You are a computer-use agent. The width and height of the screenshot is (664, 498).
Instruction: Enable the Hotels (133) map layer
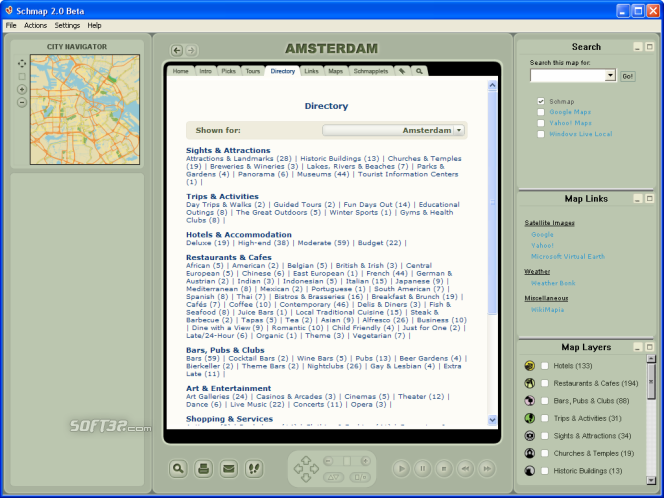point(545,366)
